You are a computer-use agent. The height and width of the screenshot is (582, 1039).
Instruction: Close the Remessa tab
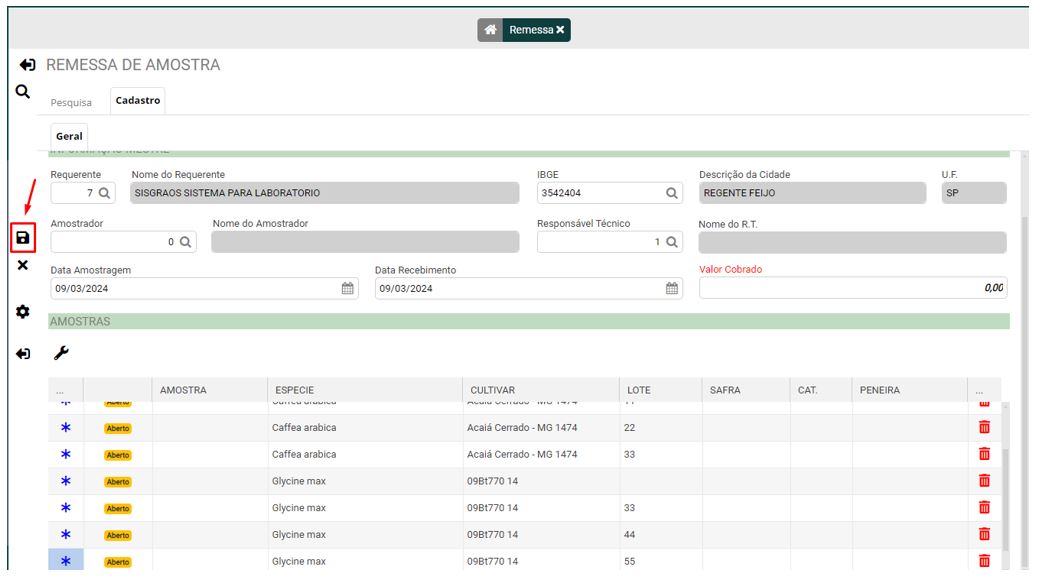pyautogui.click(x=561, y=30)
